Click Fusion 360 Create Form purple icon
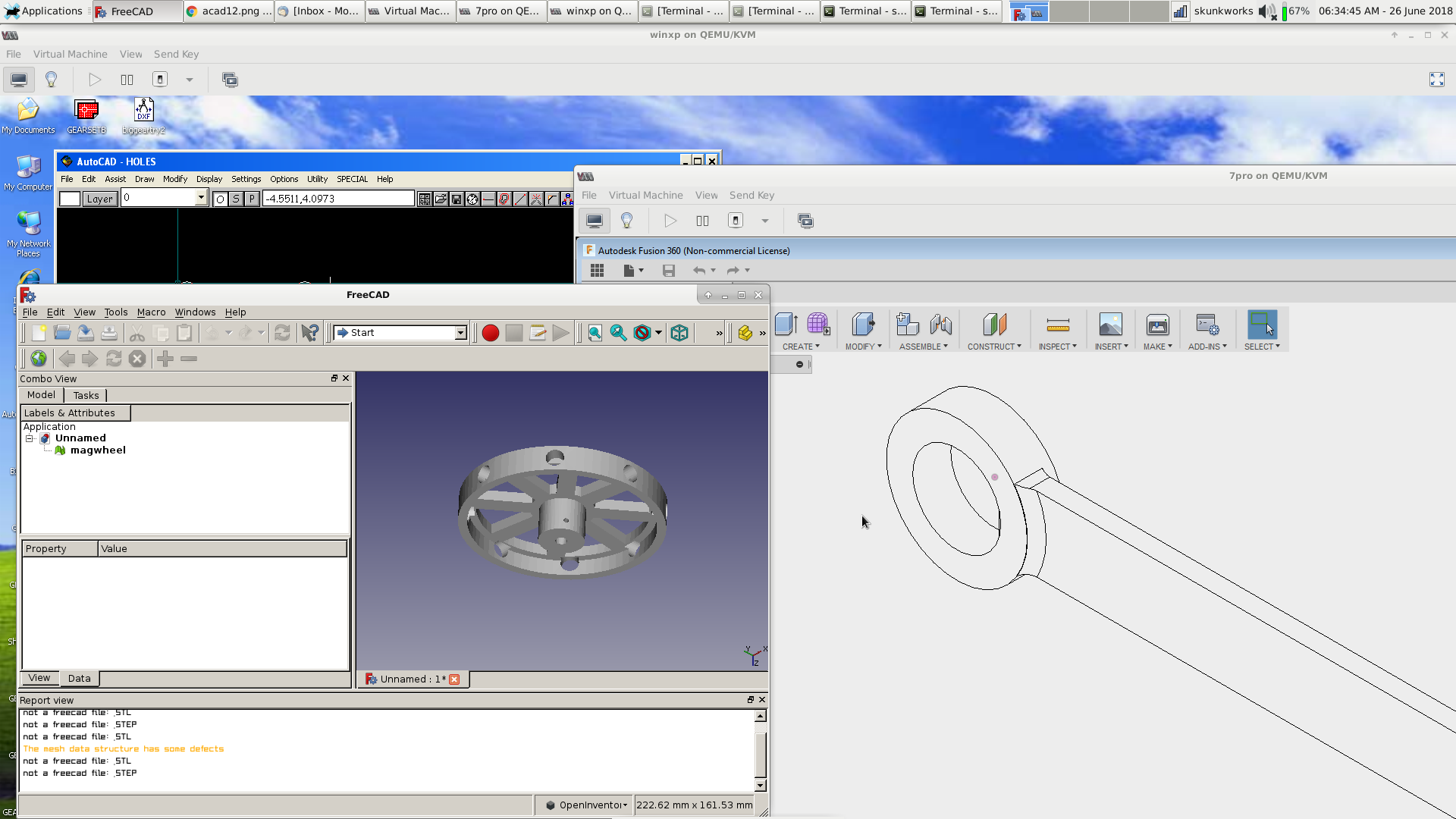Image resolution: width=1456 pixels, height=819 pixels. point(818,325)
